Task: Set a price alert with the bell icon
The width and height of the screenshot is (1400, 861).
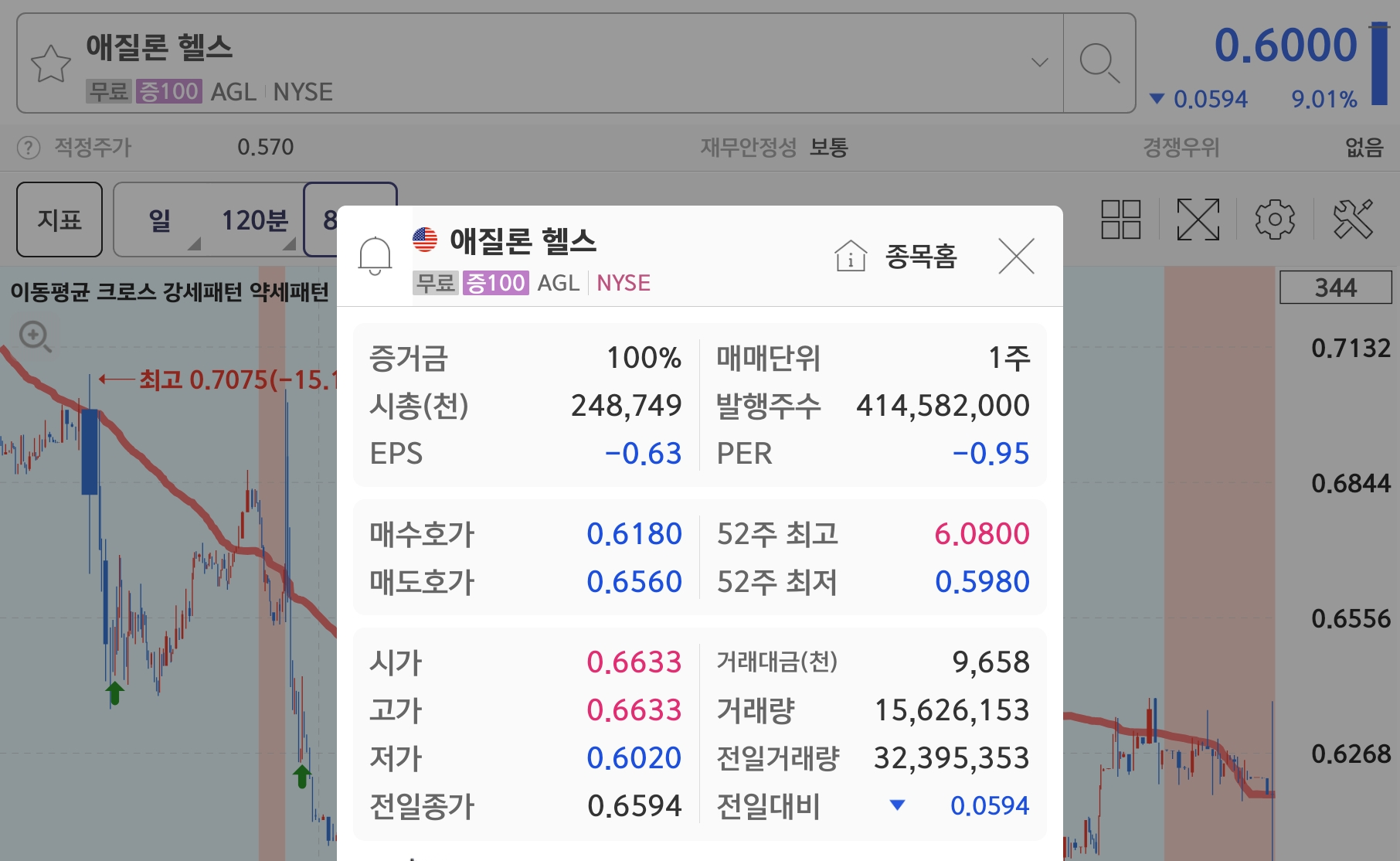Action: 375,256
